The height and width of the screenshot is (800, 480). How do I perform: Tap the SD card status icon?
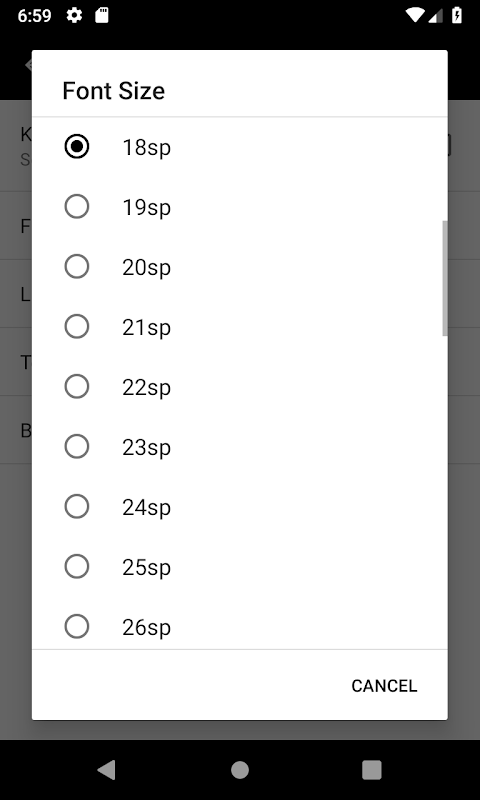coord(102,15)
